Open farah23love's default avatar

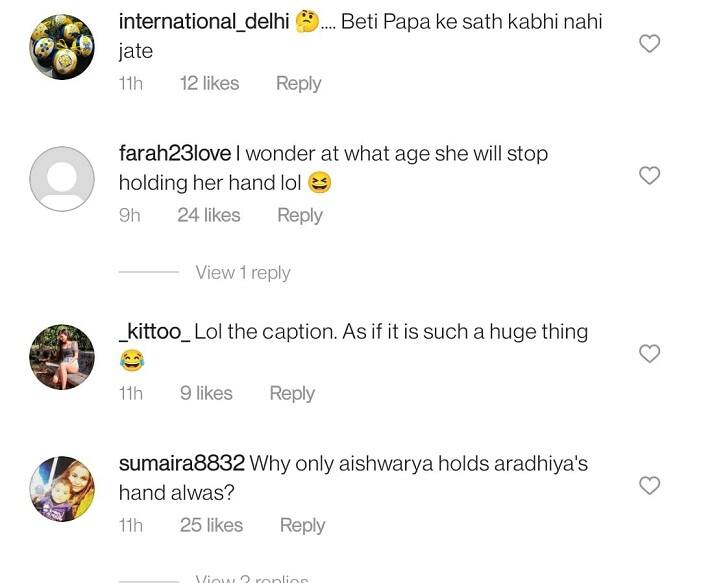click(x=62, y=178)
